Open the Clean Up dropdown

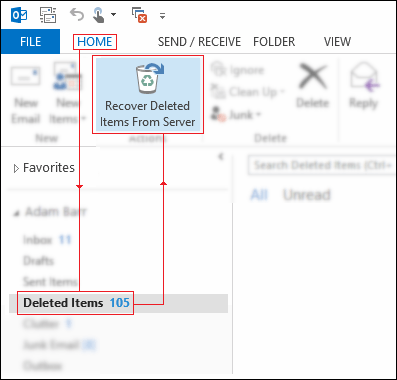point(248,91)
